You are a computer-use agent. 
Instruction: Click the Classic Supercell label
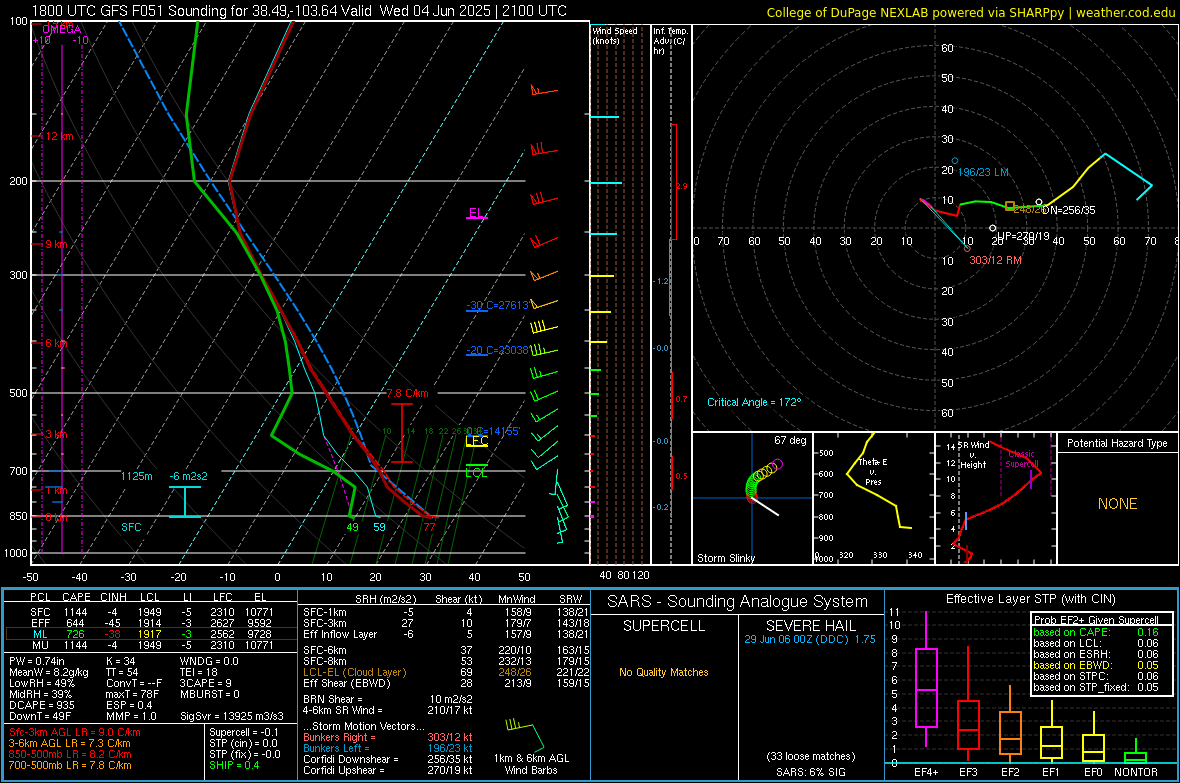[x=1022, y=459]
